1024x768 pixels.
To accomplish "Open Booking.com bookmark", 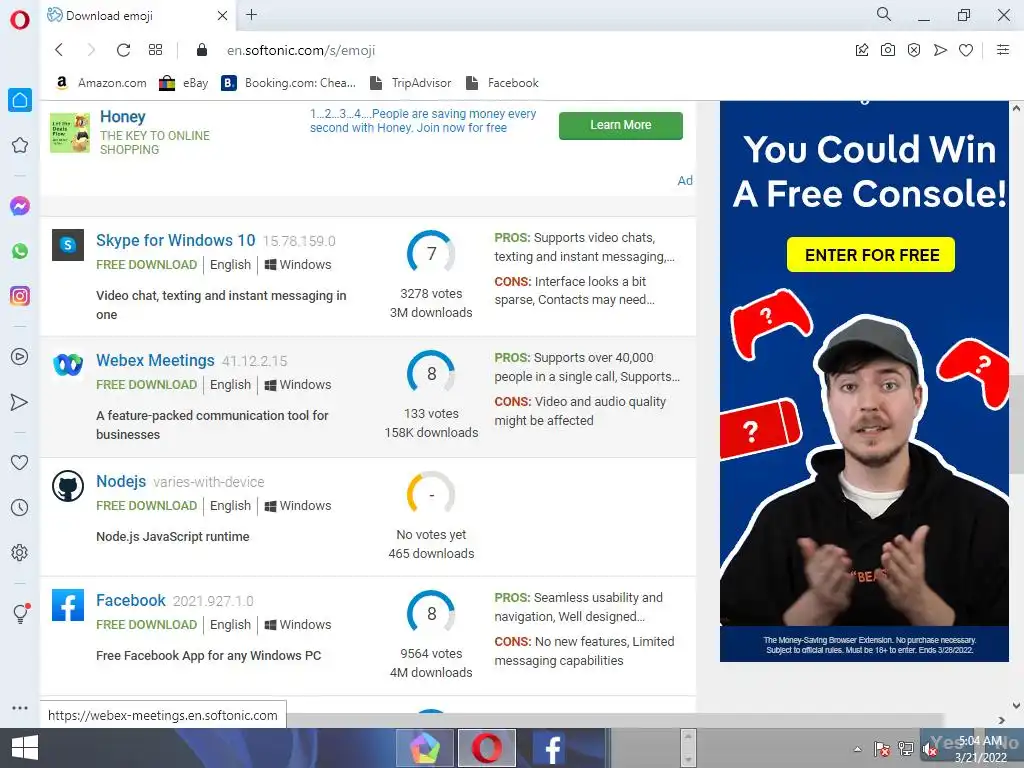I will click(288, 83).
